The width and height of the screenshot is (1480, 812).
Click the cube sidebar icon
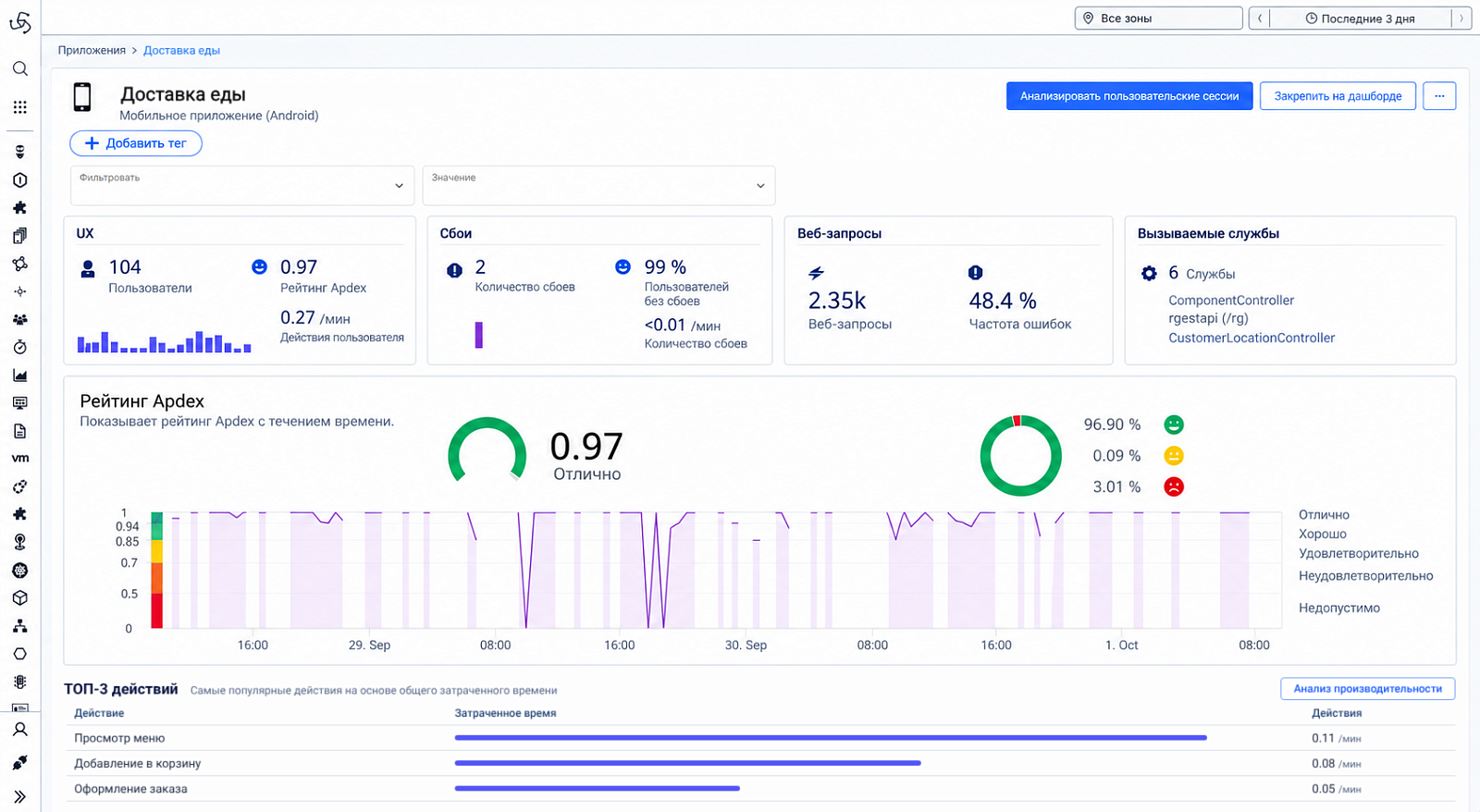coord(19,597)
